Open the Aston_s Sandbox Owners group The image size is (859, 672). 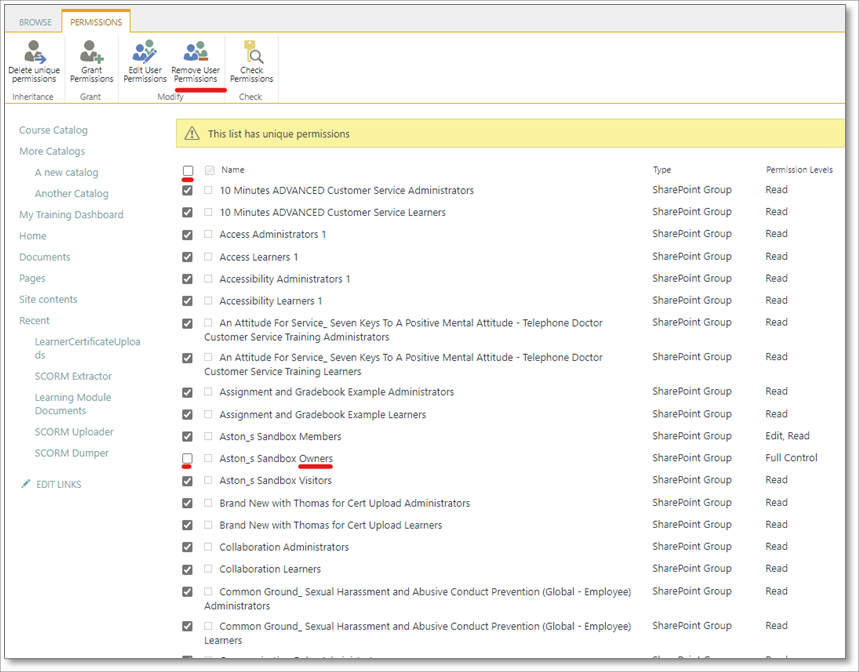click(x=276, y=458)
